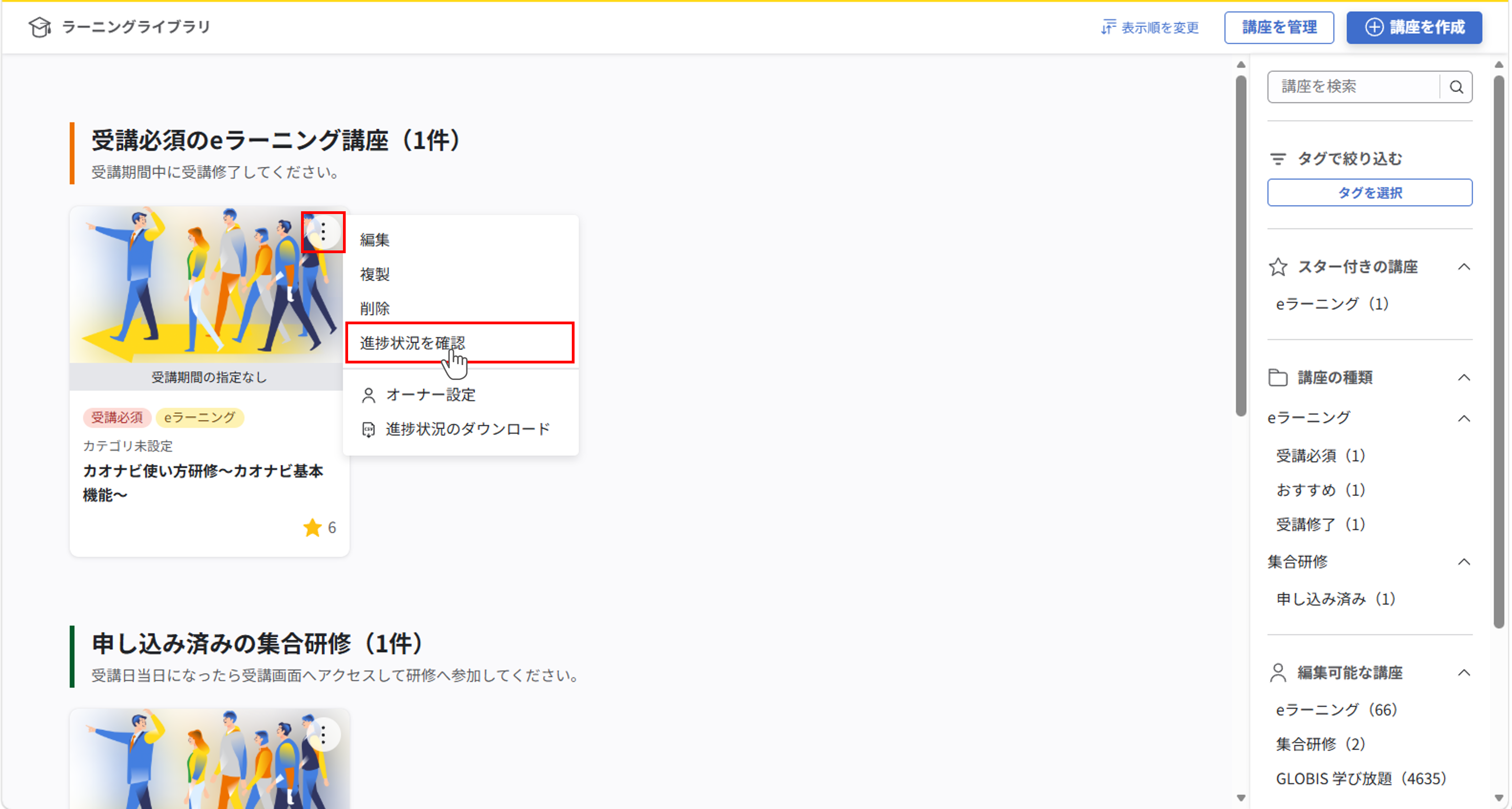1512x809 pixels.
Task: Click the ラーニングライブラリ title
Action: tap(136, 27)
